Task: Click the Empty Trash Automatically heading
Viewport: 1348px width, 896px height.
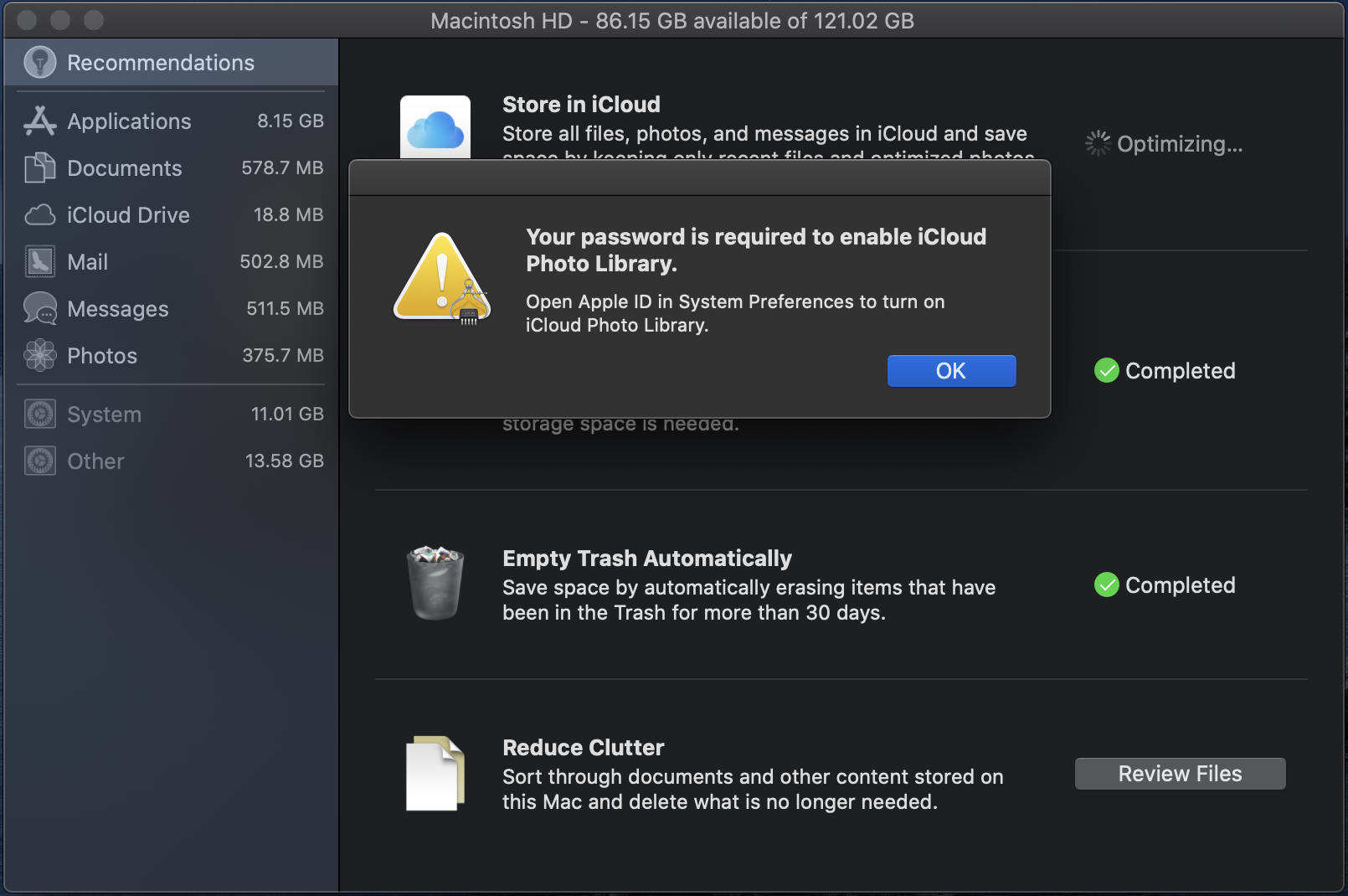Action: click(647, 559)
